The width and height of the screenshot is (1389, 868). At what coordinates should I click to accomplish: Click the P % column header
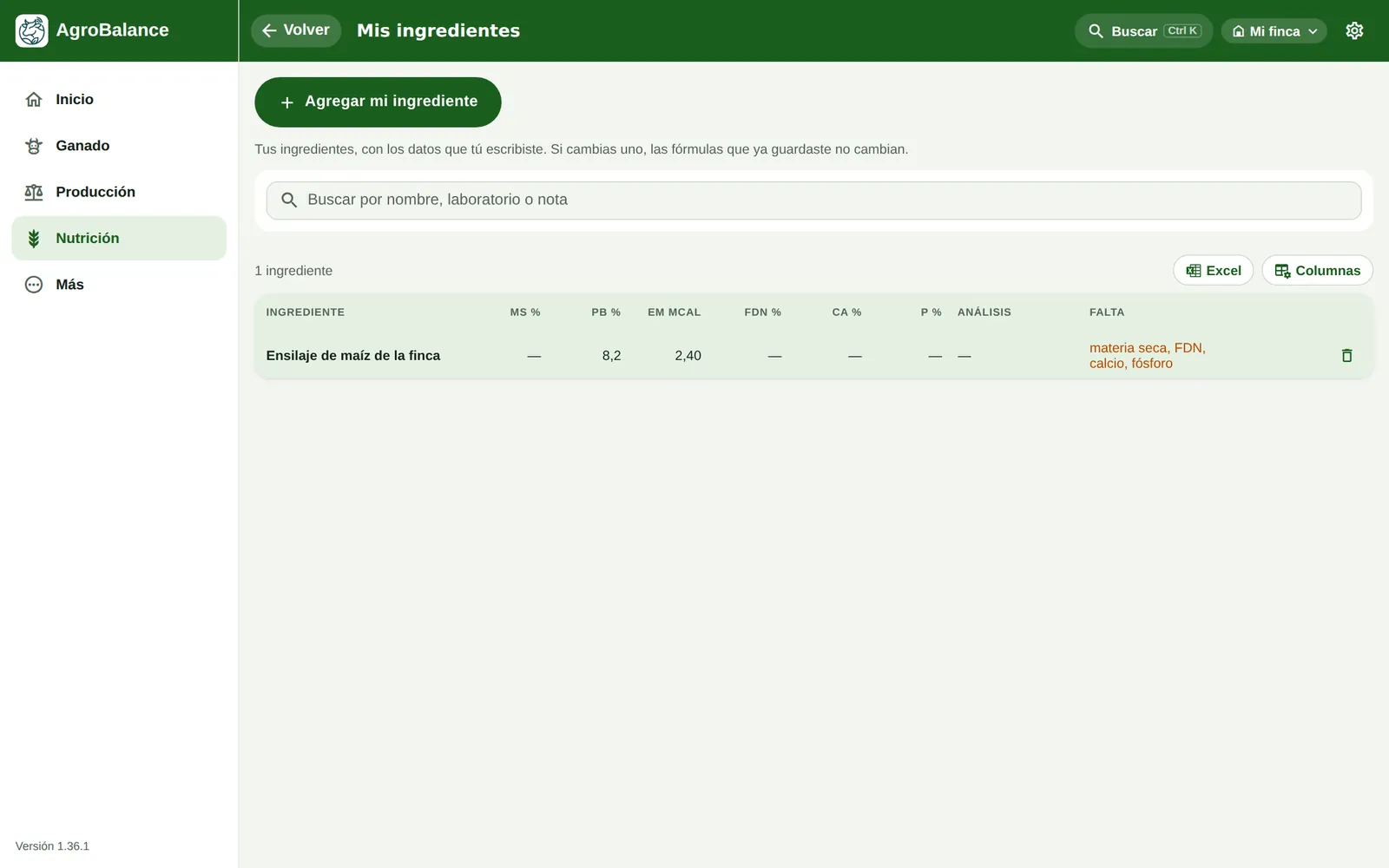pyautogui.click(x=931, y=312)
